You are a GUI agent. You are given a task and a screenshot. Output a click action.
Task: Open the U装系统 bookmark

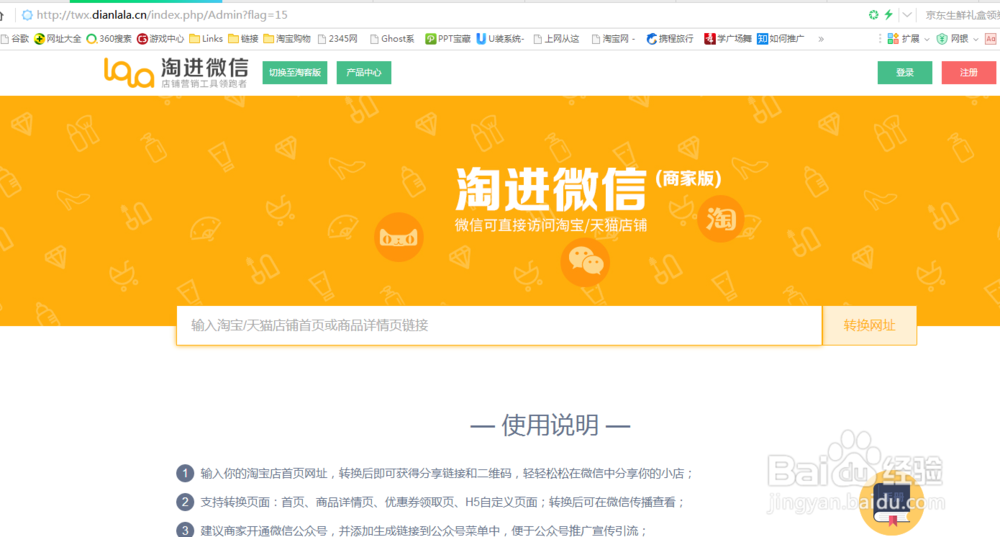tap(501, 39)
